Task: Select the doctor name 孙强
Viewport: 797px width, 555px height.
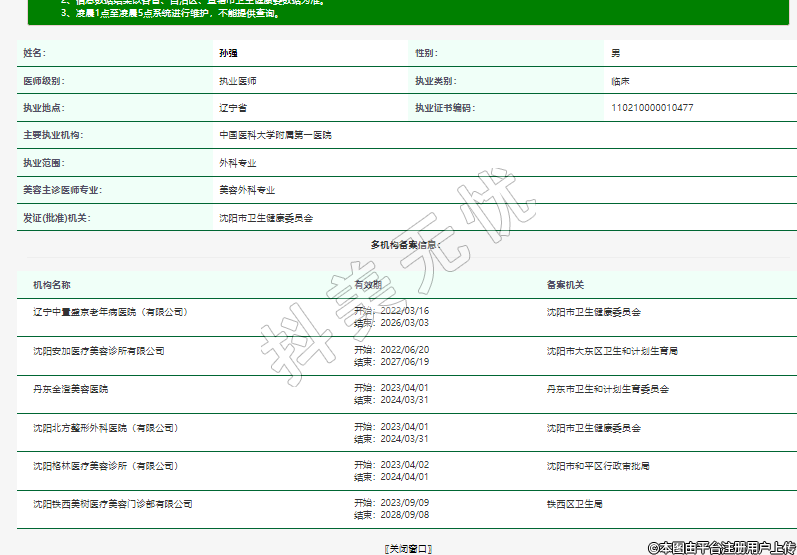Action: coord(228,52)
